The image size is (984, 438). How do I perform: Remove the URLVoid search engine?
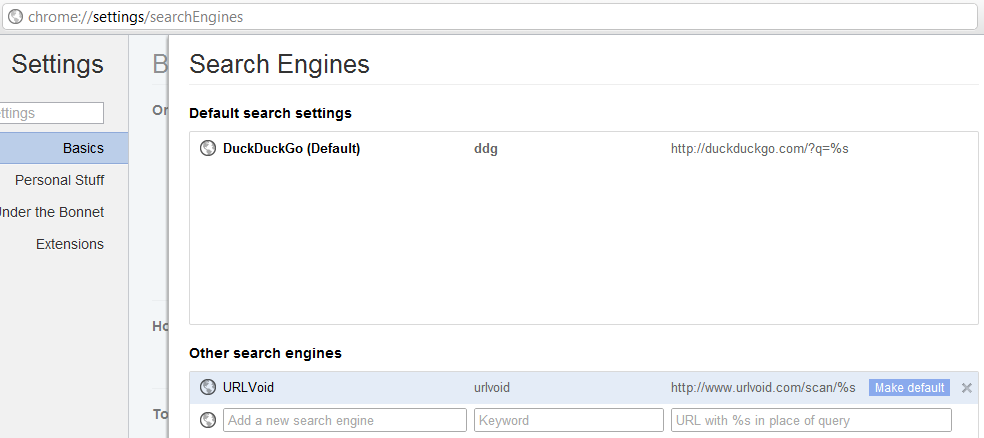(966, 388)
